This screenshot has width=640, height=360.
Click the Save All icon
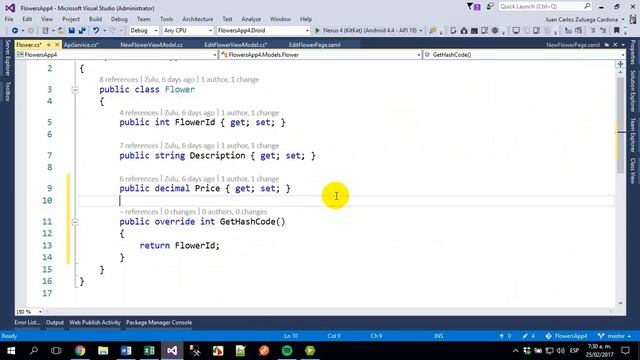pyautogui.click(x=82, y=31)
